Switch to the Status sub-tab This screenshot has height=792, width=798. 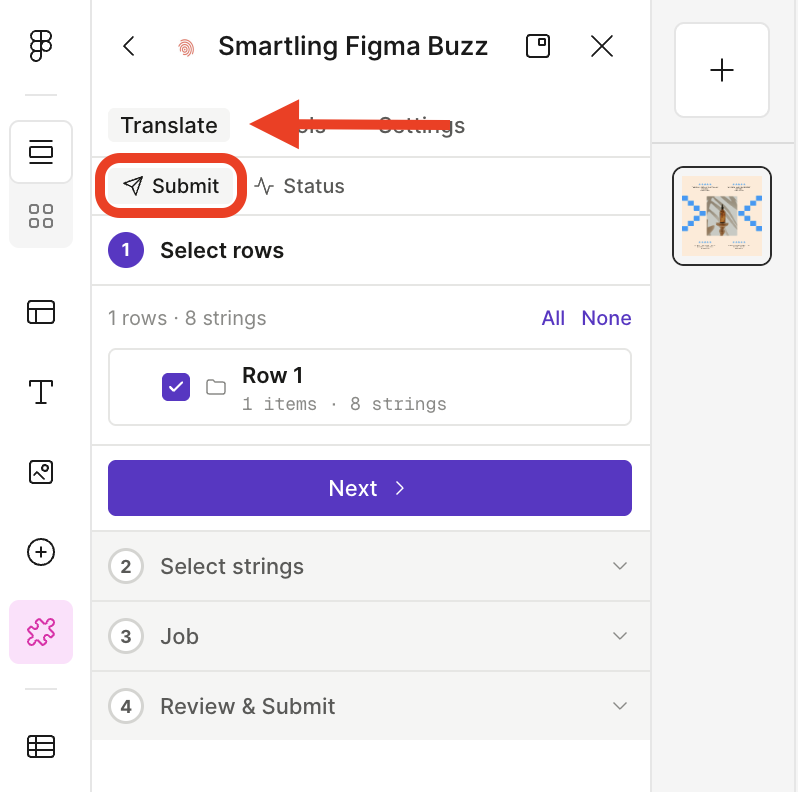click(300, 186)
